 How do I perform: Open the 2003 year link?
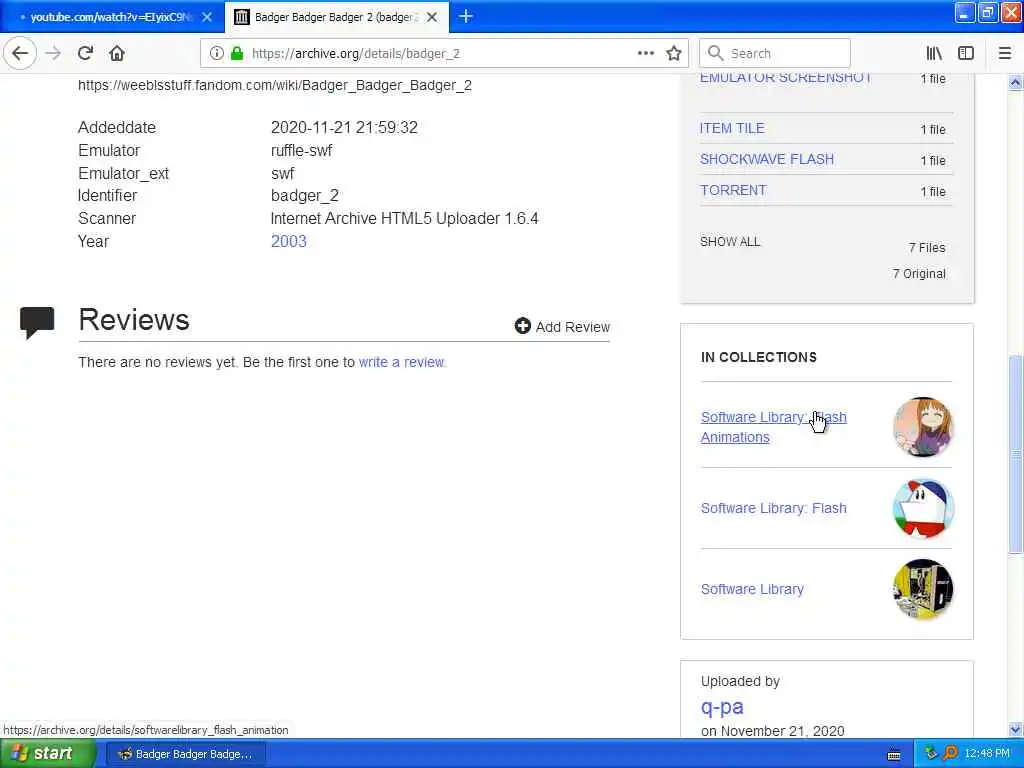point(289,241)
